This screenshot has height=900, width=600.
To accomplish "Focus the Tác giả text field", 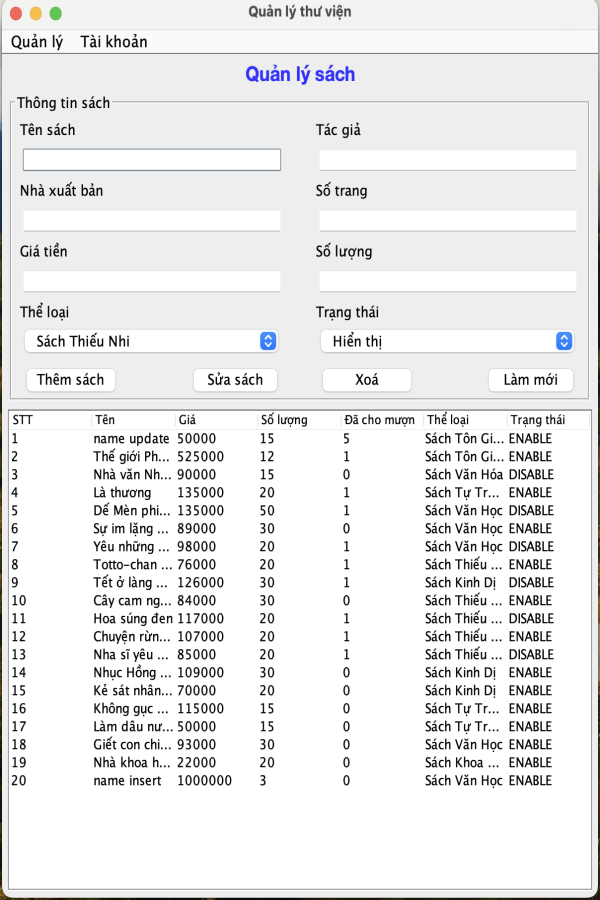I will [448, 160].
